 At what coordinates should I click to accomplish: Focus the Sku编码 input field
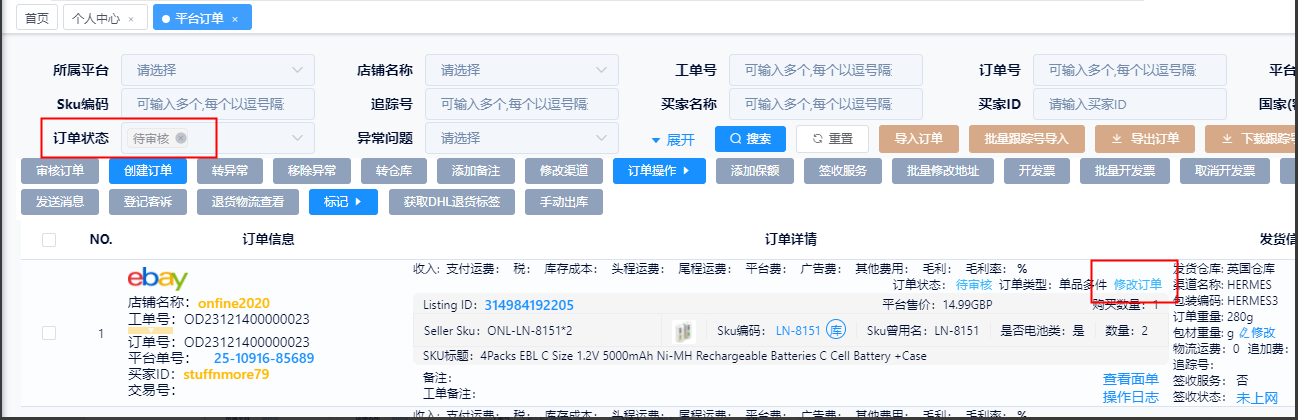(x=218, y=104)
